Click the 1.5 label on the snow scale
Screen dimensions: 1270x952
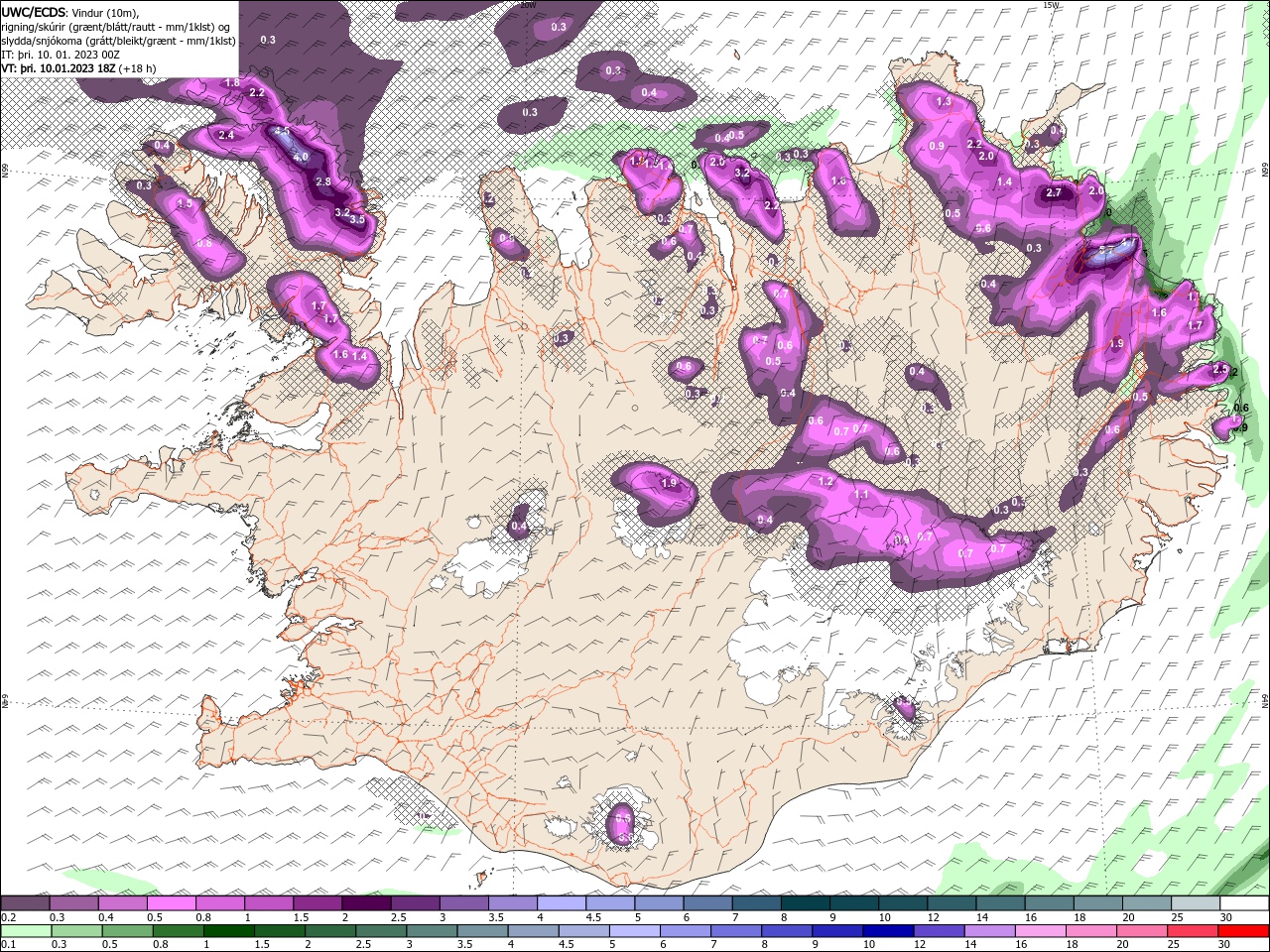pos(300,917)
